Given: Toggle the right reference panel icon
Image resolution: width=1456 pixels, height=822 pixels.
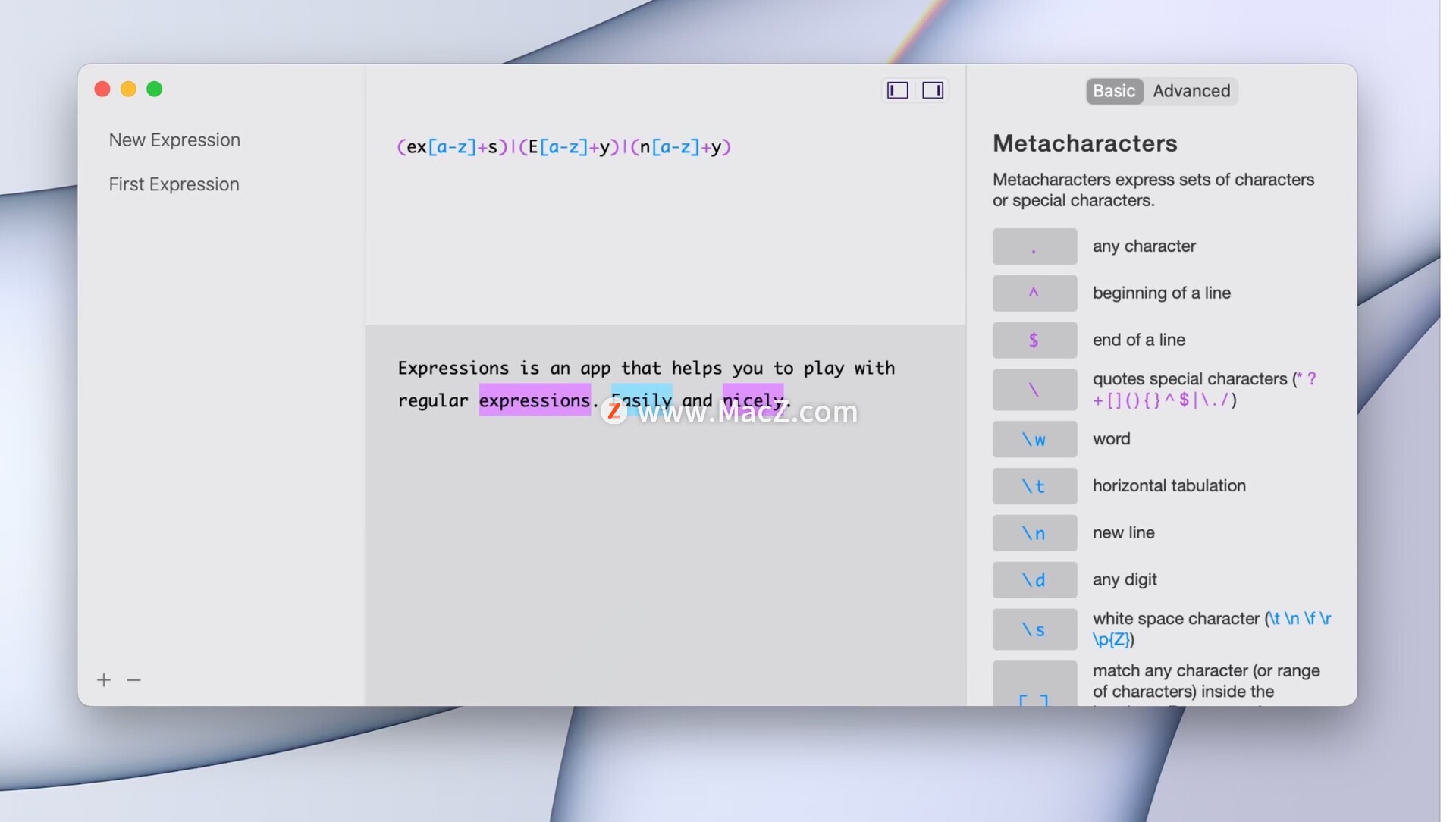Looking at the screenshot, I should click(932, 90).
